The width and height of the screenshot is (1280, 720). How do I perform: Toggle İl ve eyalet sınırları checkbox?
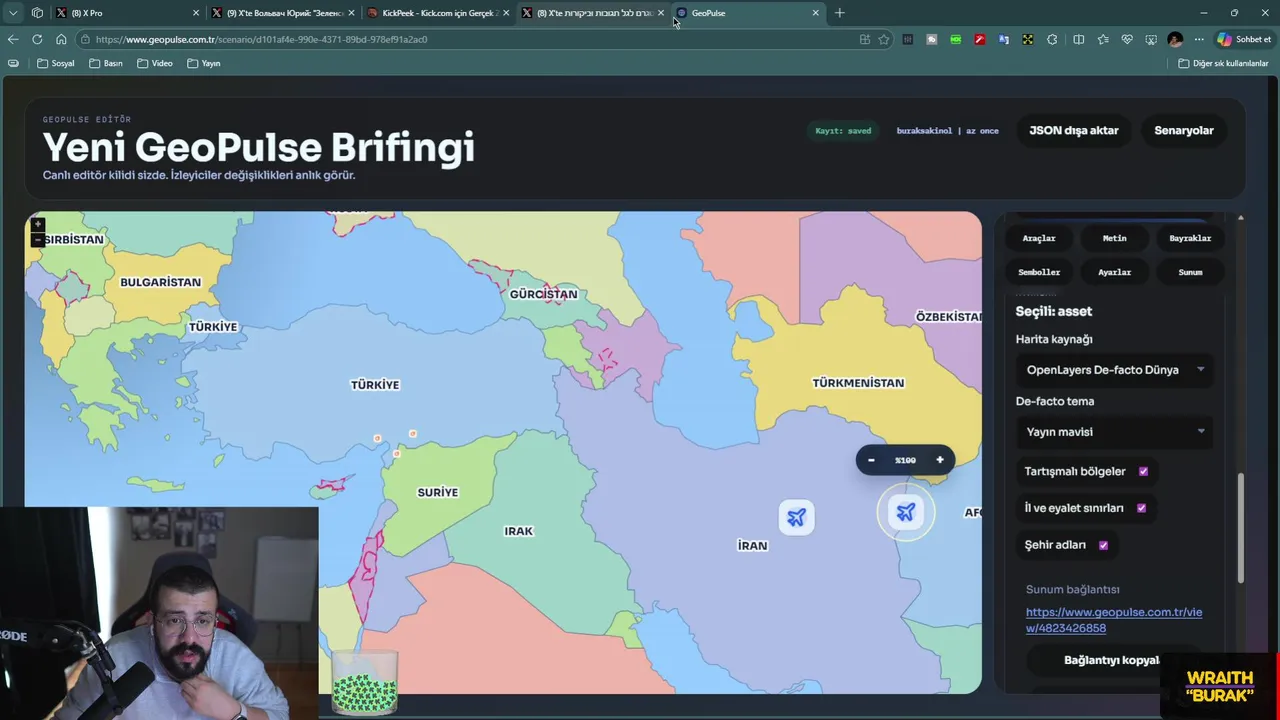1141,508
